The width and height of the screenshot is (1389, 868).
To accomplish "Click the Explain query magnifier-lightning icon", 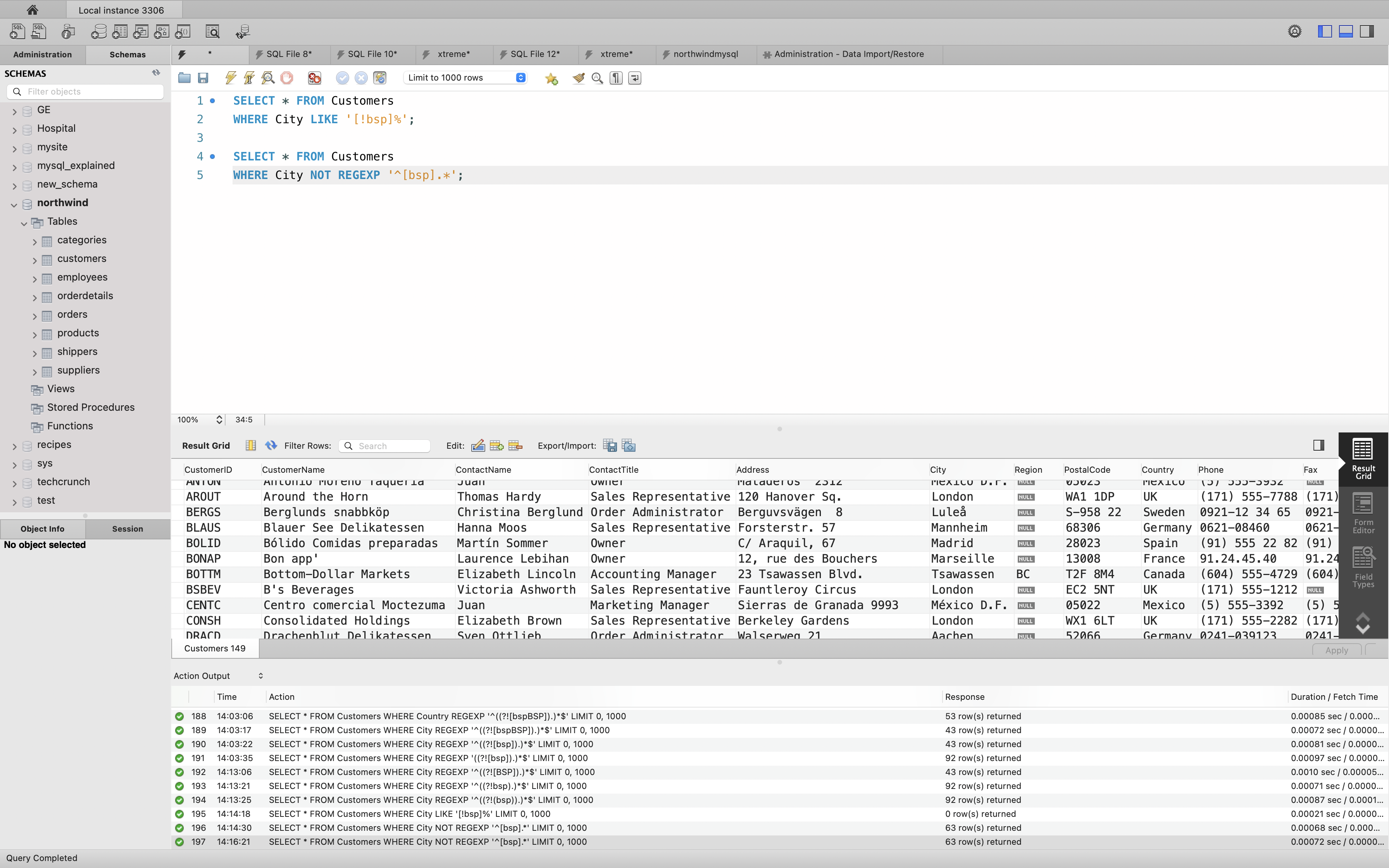I will tap(268, 78).
